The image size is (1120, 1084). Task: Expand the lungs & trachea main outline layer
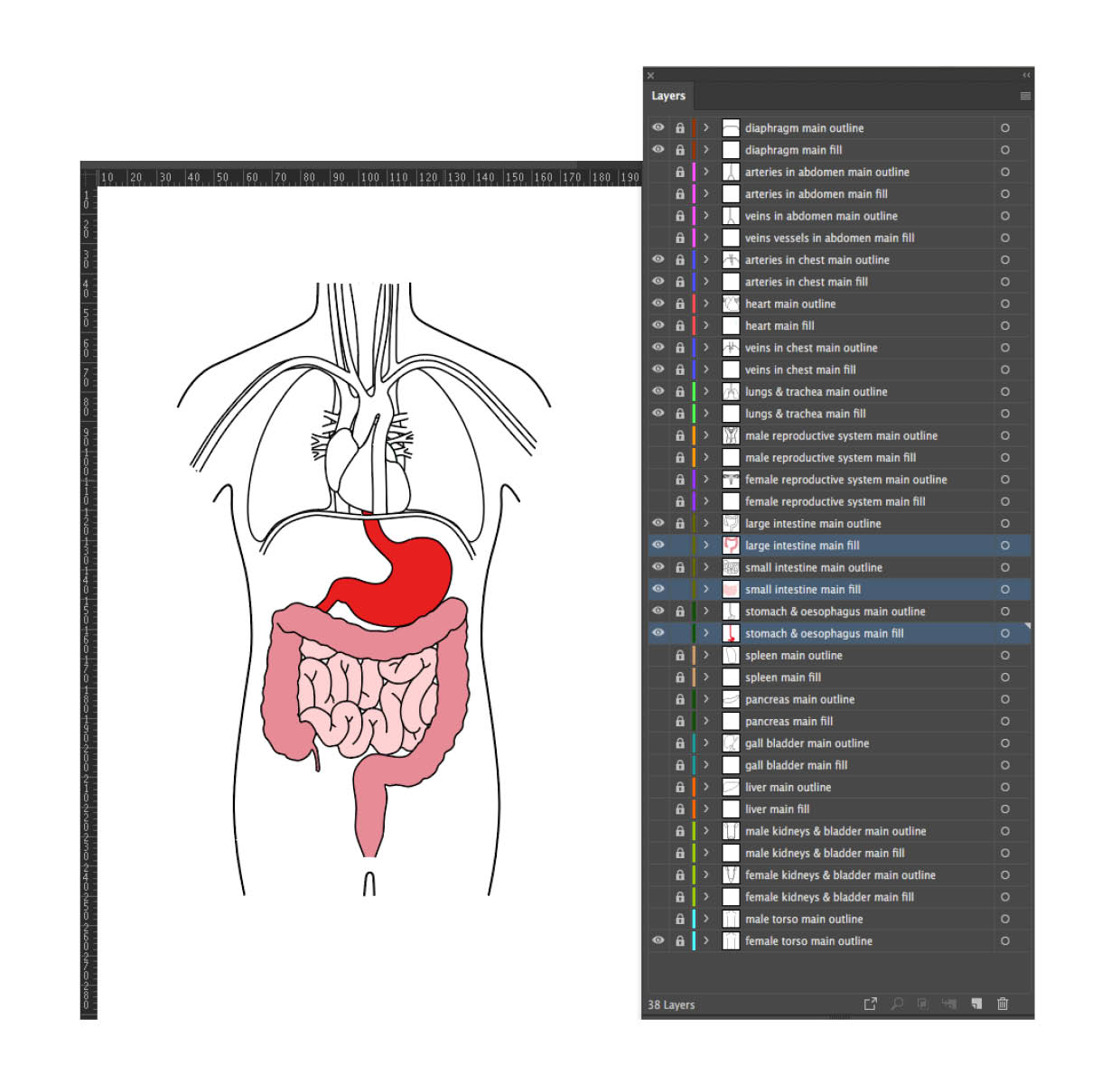(x=706, y=391)
